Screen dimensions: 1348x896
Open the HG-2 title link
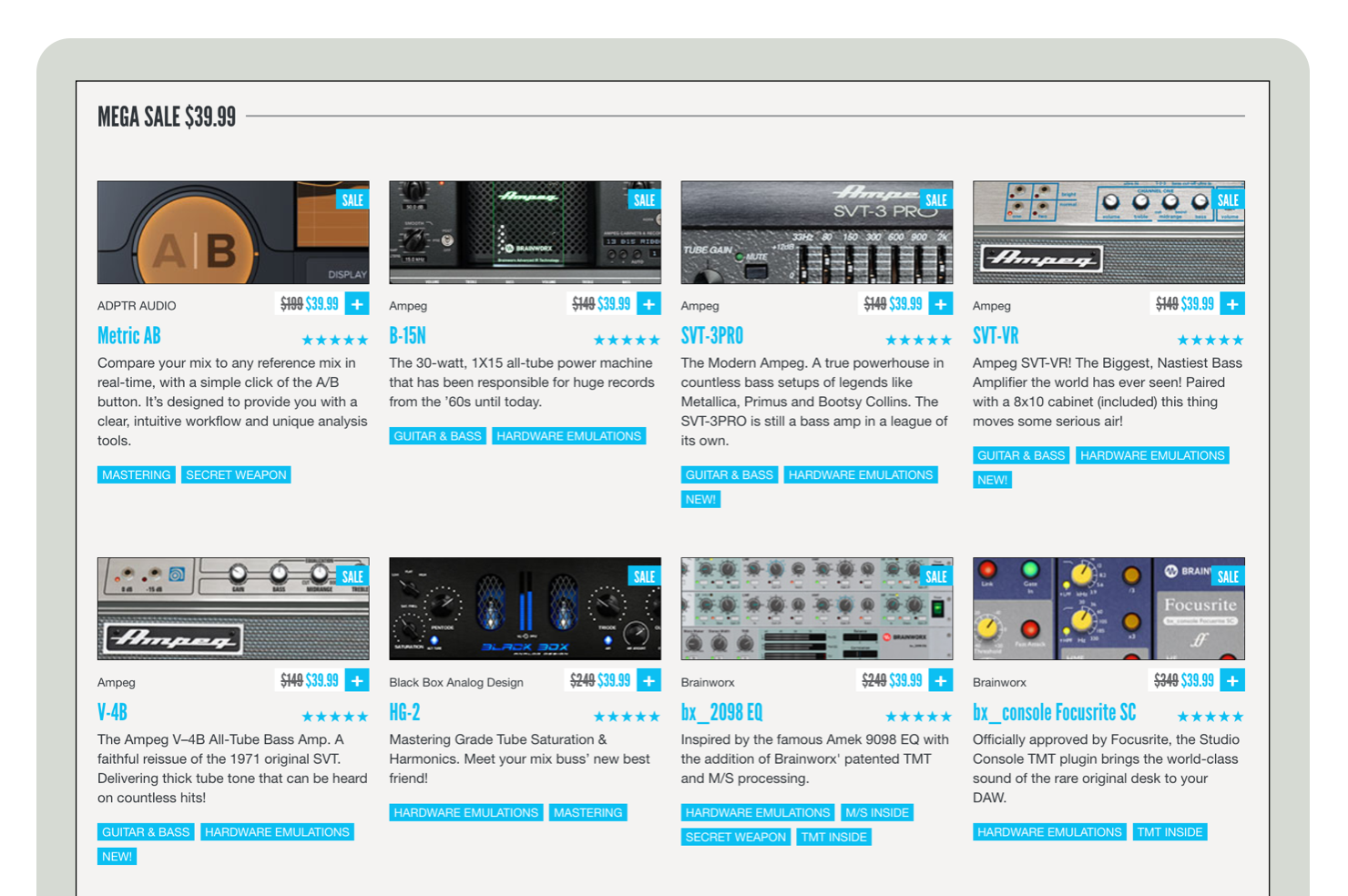[x=404, y=712]
